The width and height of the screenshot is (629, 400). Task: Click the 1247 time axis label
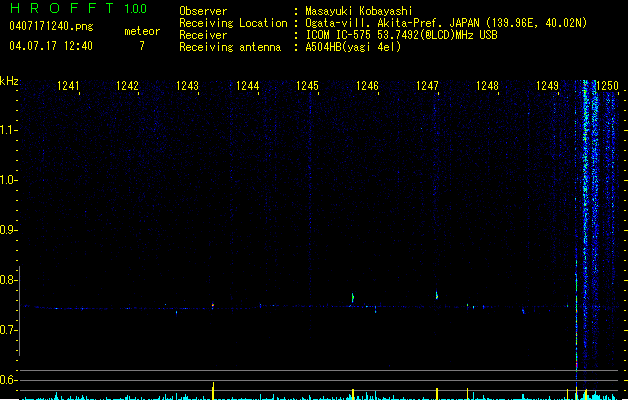coord(427,86)
